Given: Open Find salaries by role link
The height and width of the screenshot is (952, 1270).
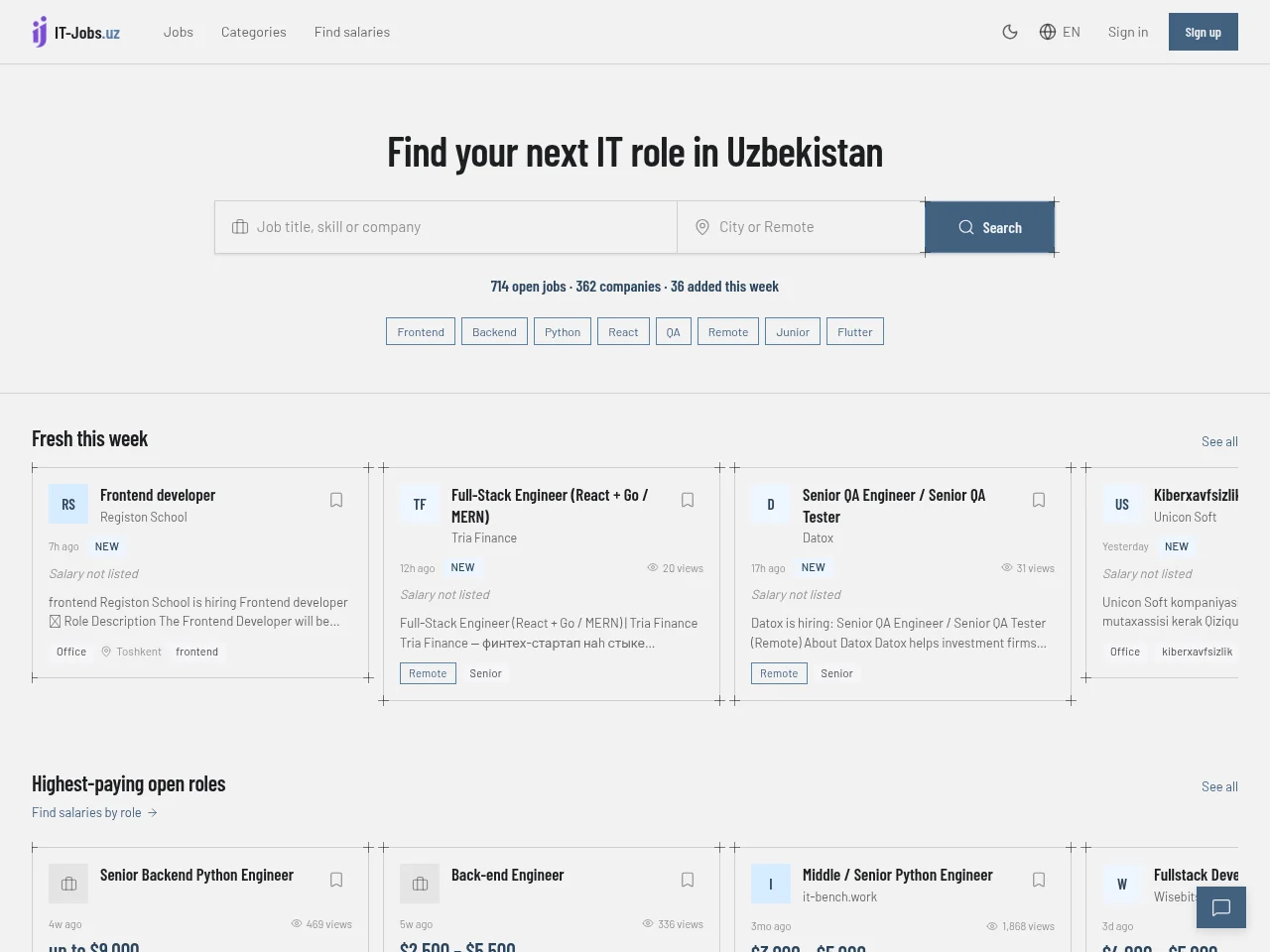Looking at the screenshot, I should pos(94,812).
